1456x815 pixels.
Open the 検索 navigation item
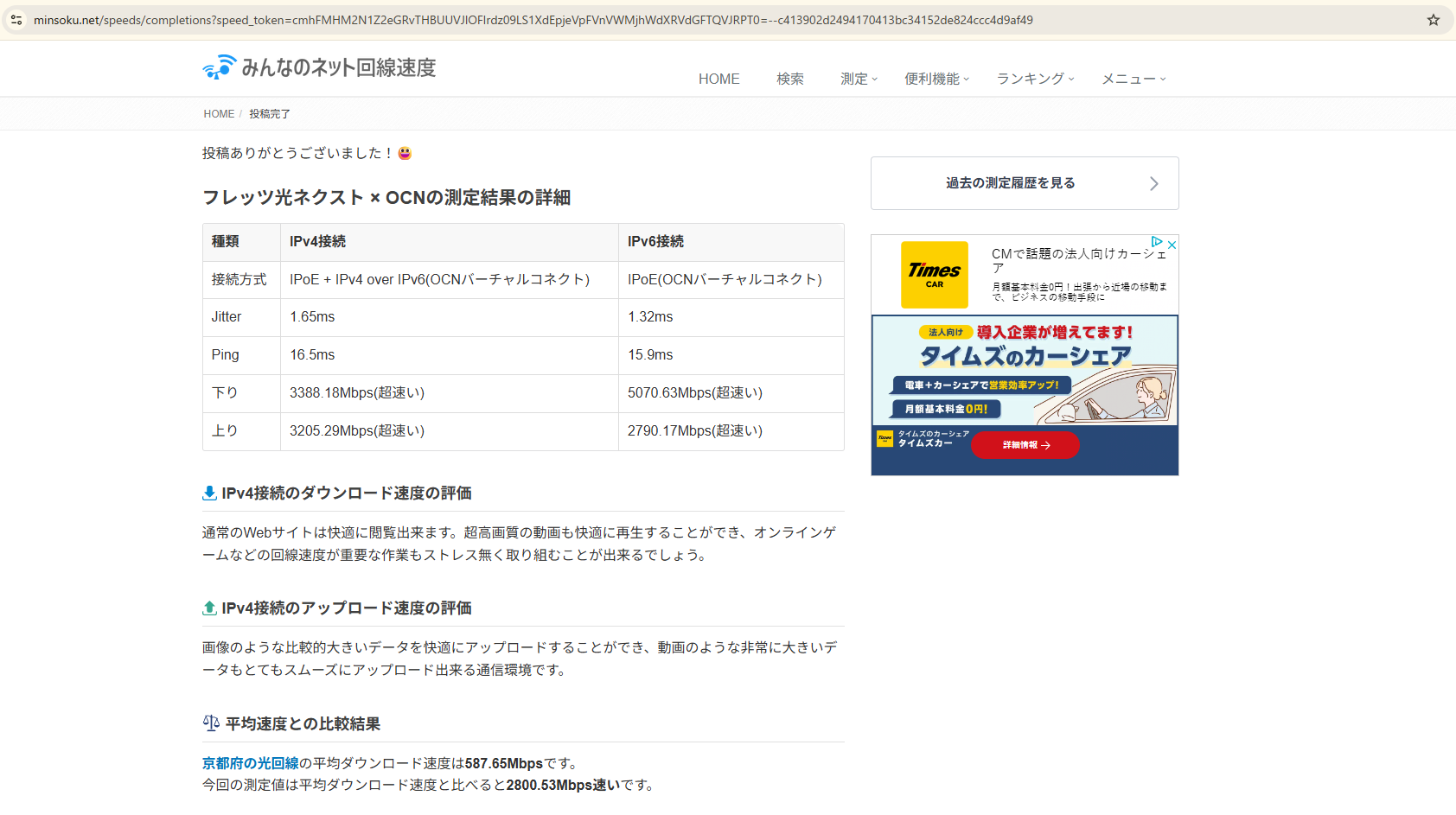(789, 79)
